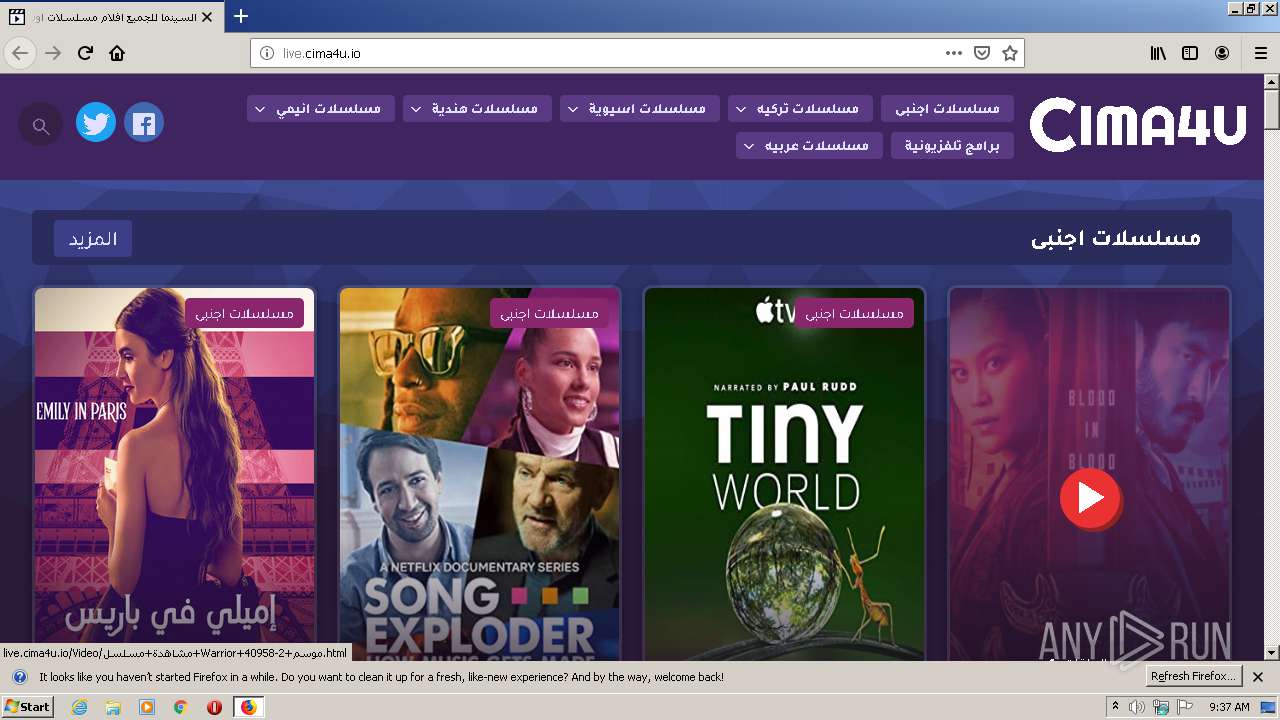This screenshot has width=1280, height=720.
Task: Click category tag on Song Exploder card
Action: [549, 313]
